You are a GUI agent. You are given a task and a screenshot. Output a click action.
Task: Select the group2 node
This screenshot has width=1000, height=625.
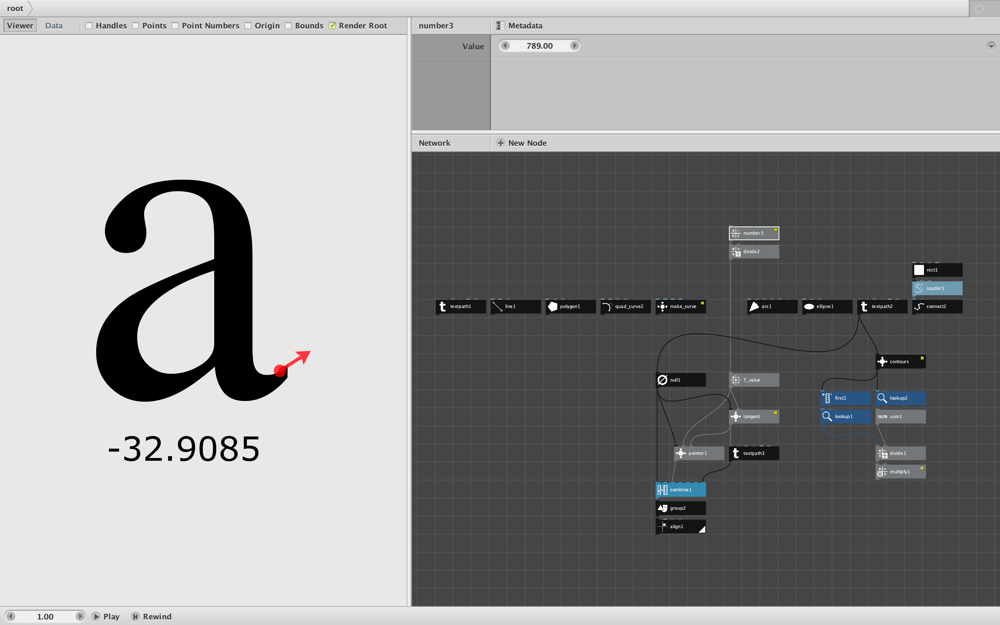(680, 508)
